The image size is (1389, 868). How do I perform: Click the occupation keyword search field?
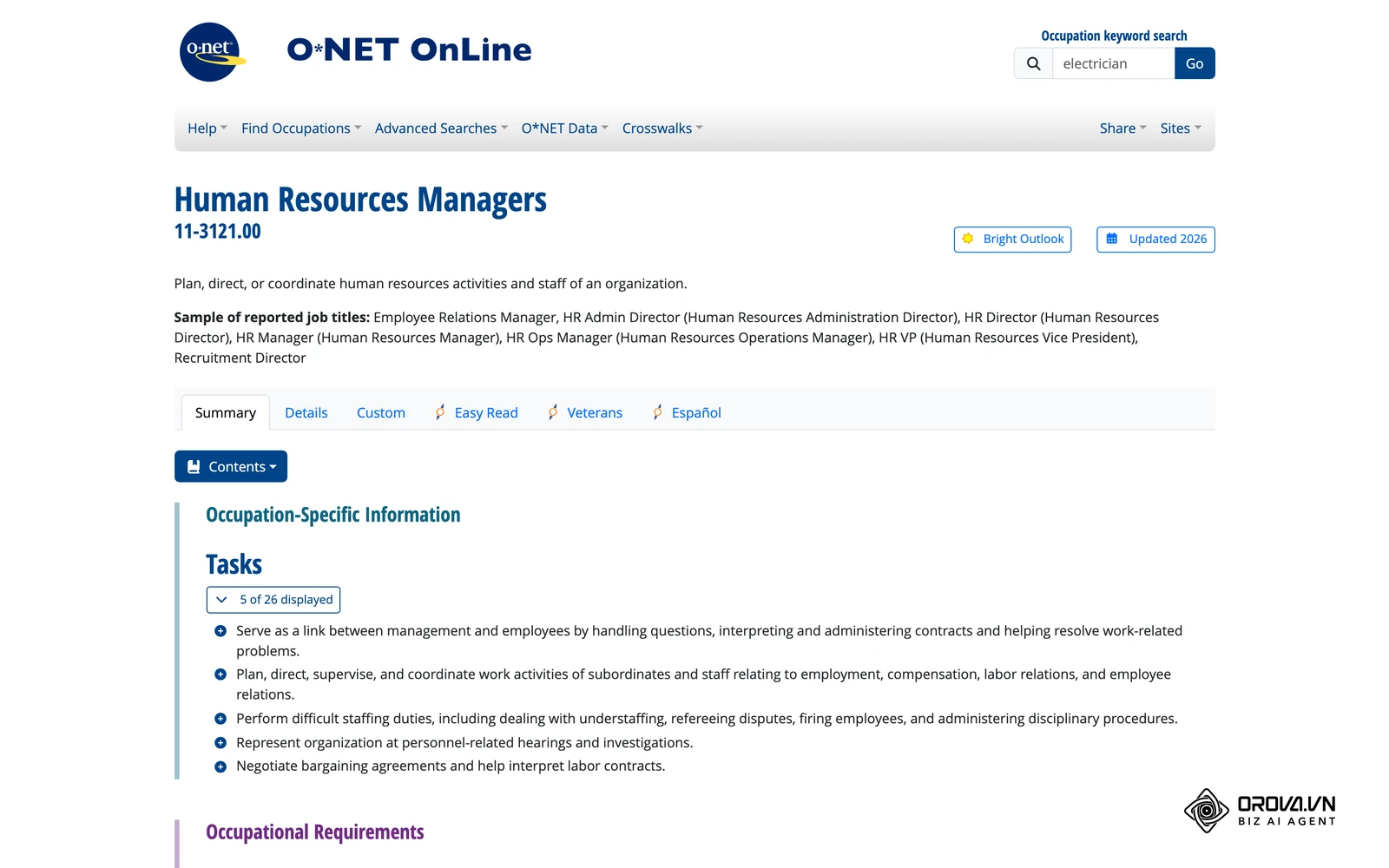point(1114,63)
